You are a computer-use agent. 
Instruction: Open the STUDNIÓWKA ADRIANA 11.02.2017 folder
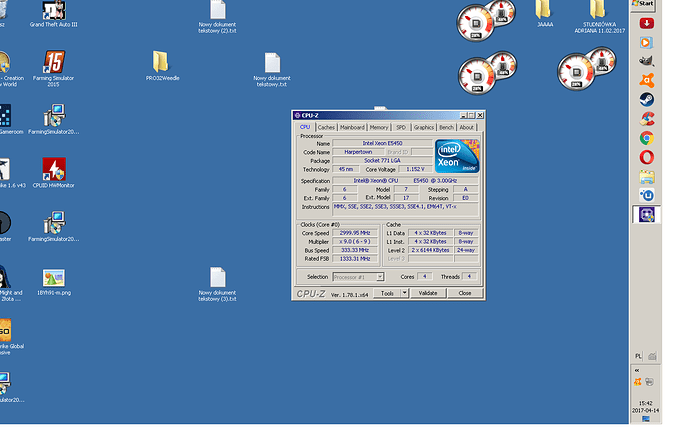point(597,10)
